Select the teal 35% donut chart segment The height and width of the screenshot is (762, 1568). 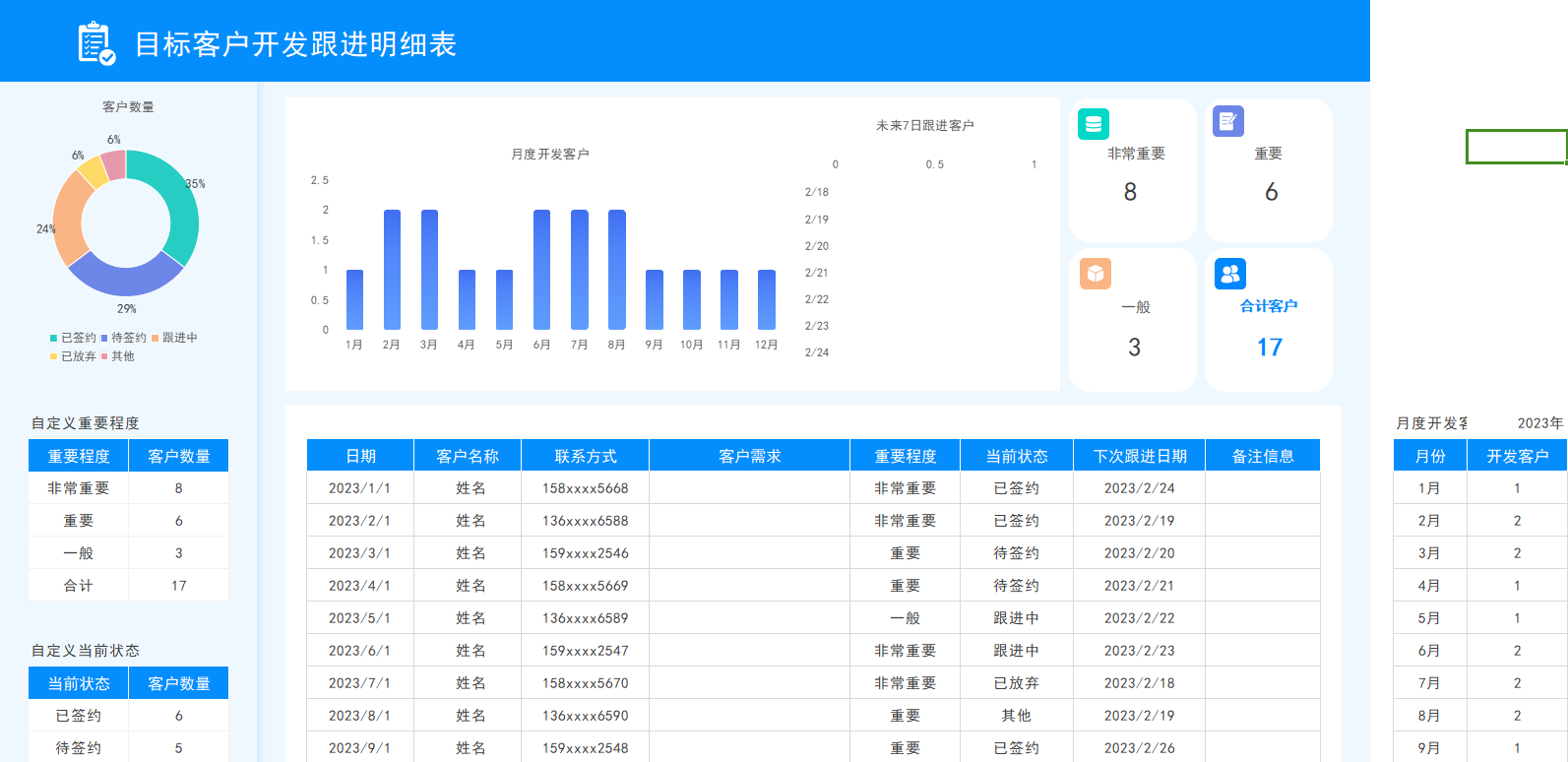click(x=182, y=207)
